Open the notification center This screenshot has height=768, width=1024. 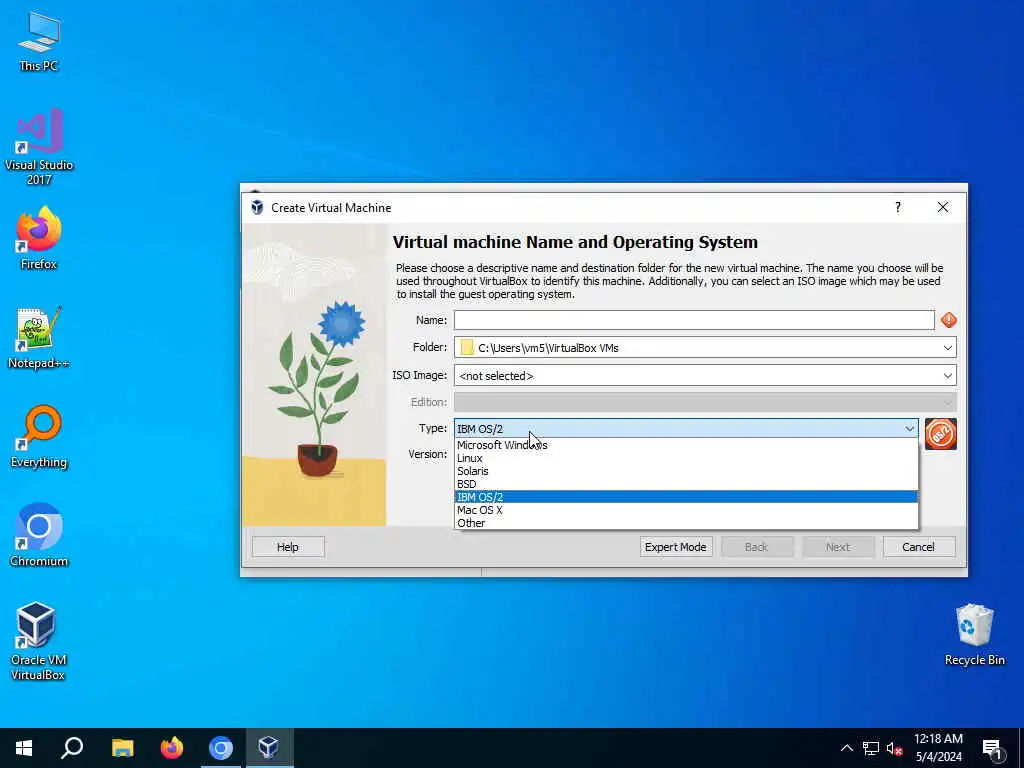(x=992, y=748)
